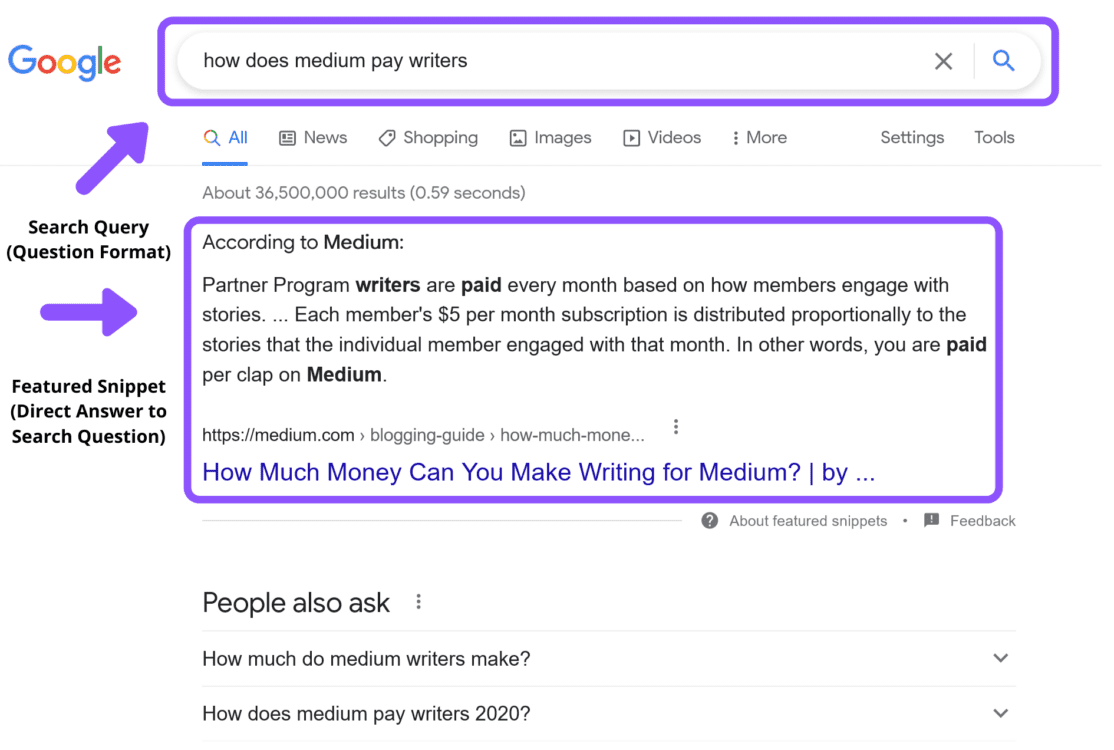
Task: Click the Feedback flag icon
Action: (931, 521)
